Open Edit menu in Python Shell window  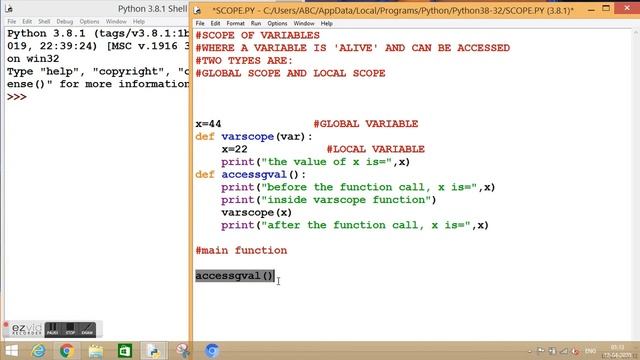pos(27,21)
